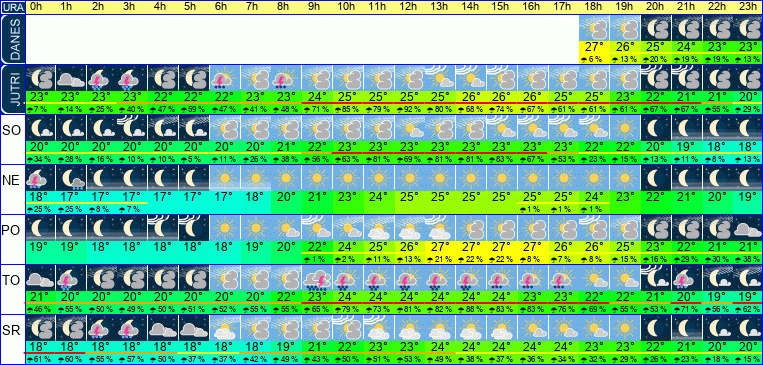This screenshot has width=763, height=365.
Task: Select the SR 10h windy sun icon
Action: pos(348,327)
